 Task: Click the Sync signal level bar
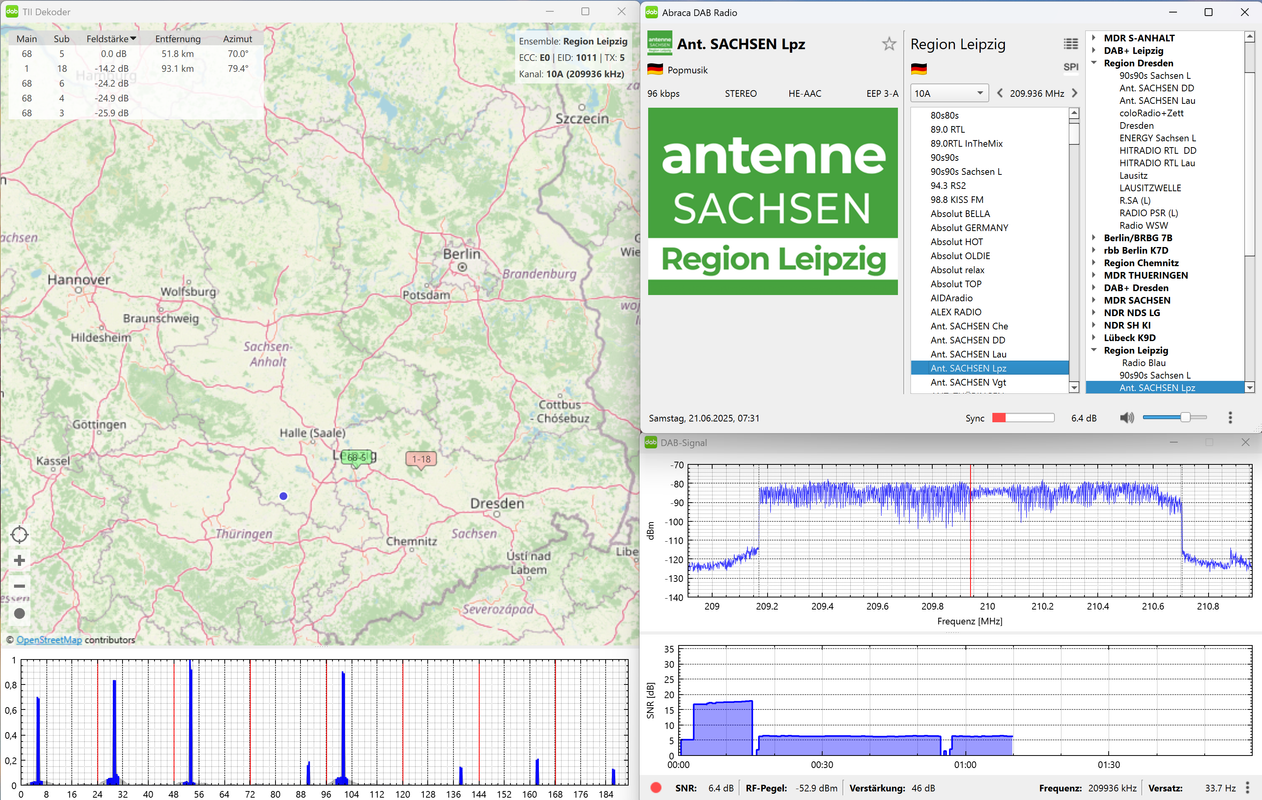pos(1023,417)
